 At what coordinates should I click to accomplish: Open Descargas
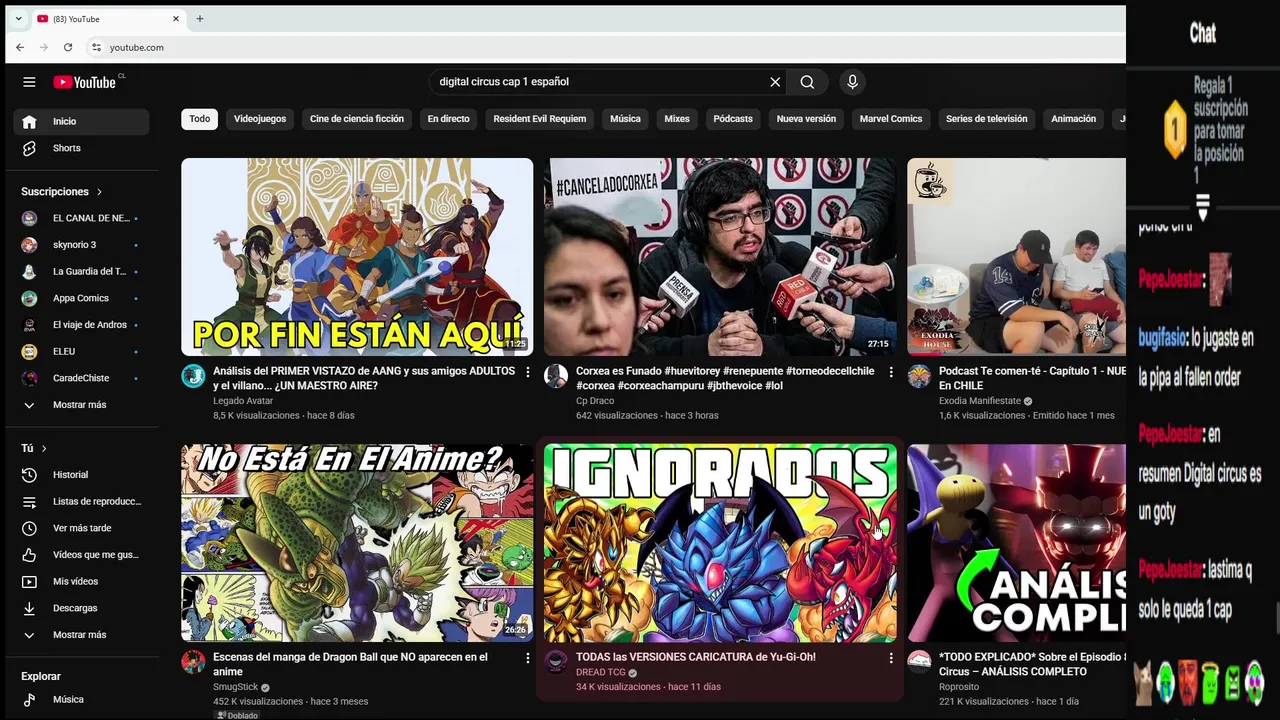tap(81, 608)
